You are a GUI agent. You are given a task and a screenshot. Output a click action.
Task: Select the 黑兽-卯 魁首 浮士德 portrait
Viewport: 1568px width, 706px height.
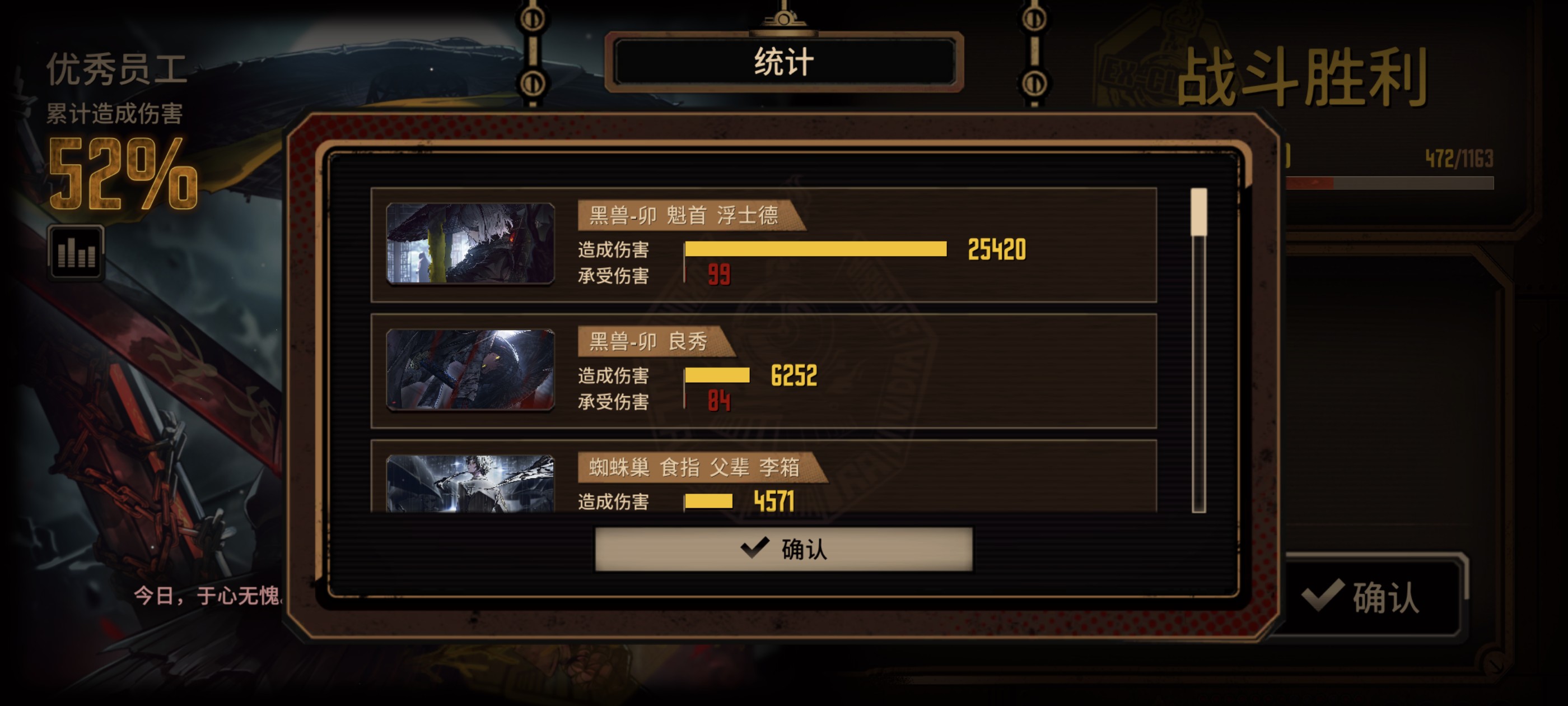470,244
